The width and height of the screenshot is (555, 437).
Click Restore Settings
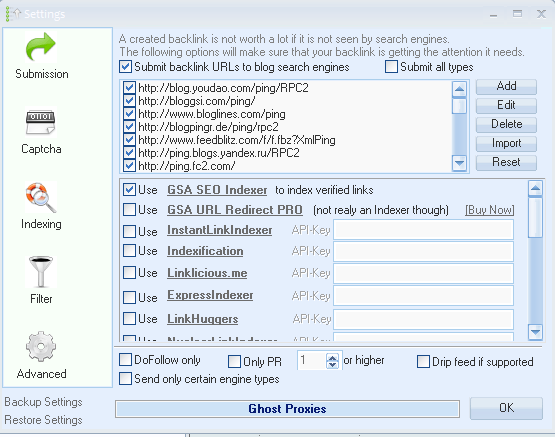[43, 420]
